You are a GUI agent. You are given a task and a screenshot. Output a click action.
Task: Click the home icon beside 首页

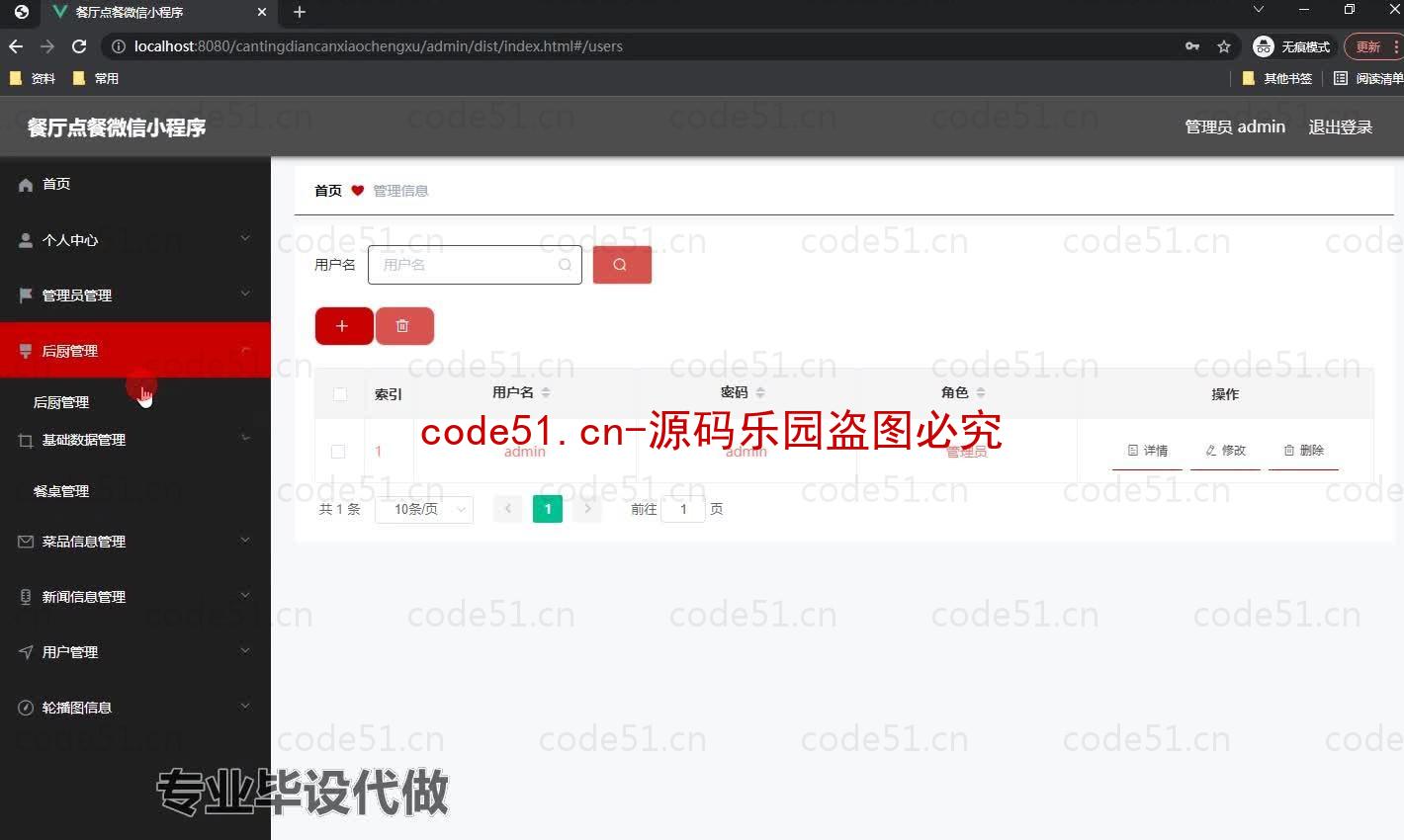click(x=26, y=185)
